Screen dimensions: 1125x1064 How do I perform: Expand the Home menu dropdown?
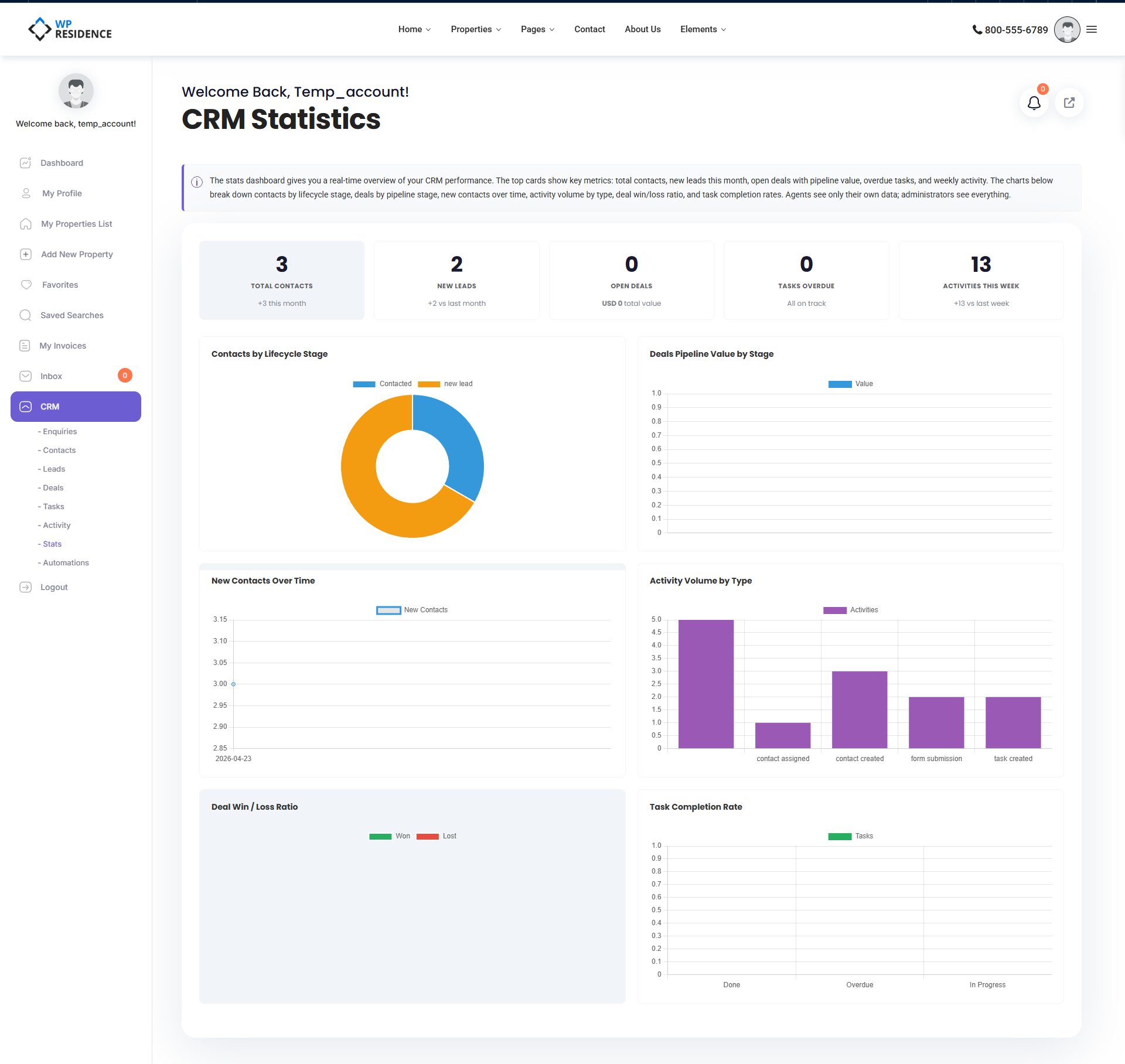tap(414, 29)
